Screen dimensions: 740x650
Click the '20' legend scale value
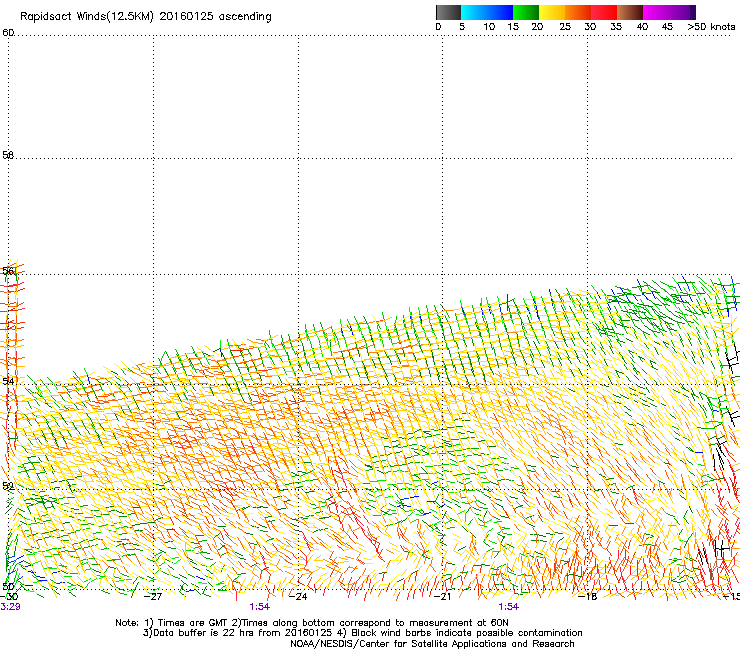tap(537, 27)
